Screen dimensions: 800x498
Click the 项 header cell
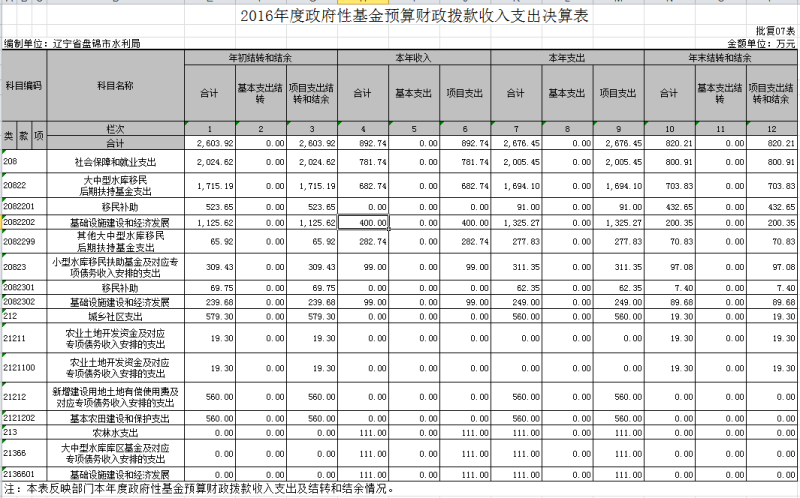[39, 136]
